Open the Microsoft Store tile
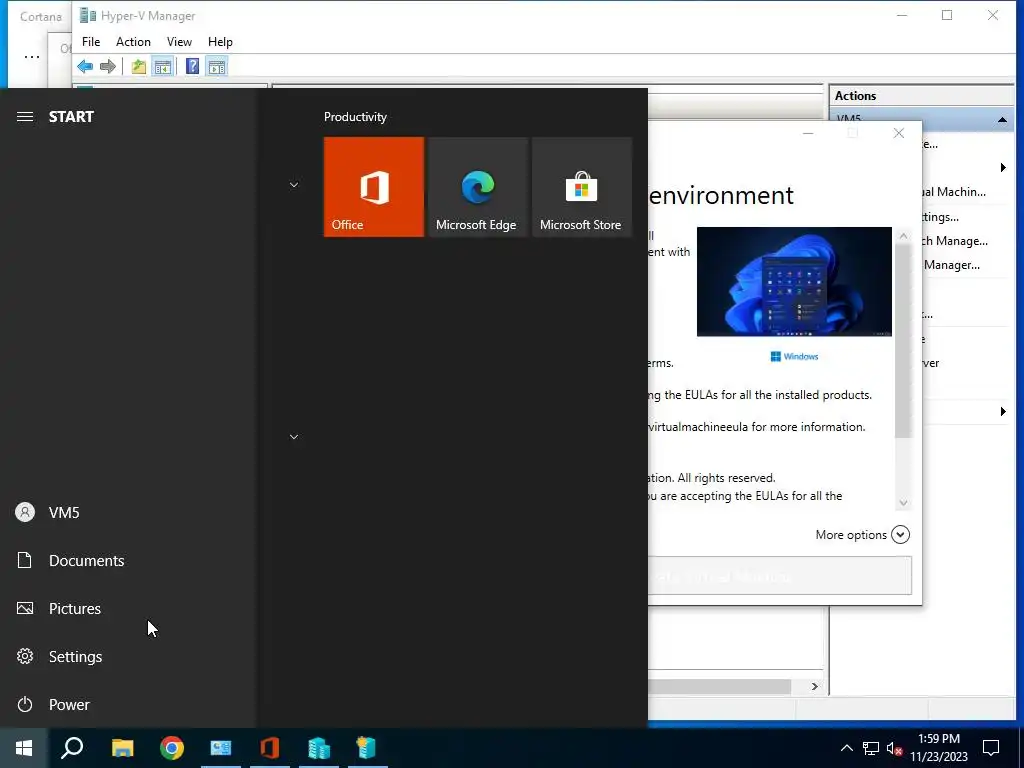Screen dimensions: 1024x768 click(582, 187)
